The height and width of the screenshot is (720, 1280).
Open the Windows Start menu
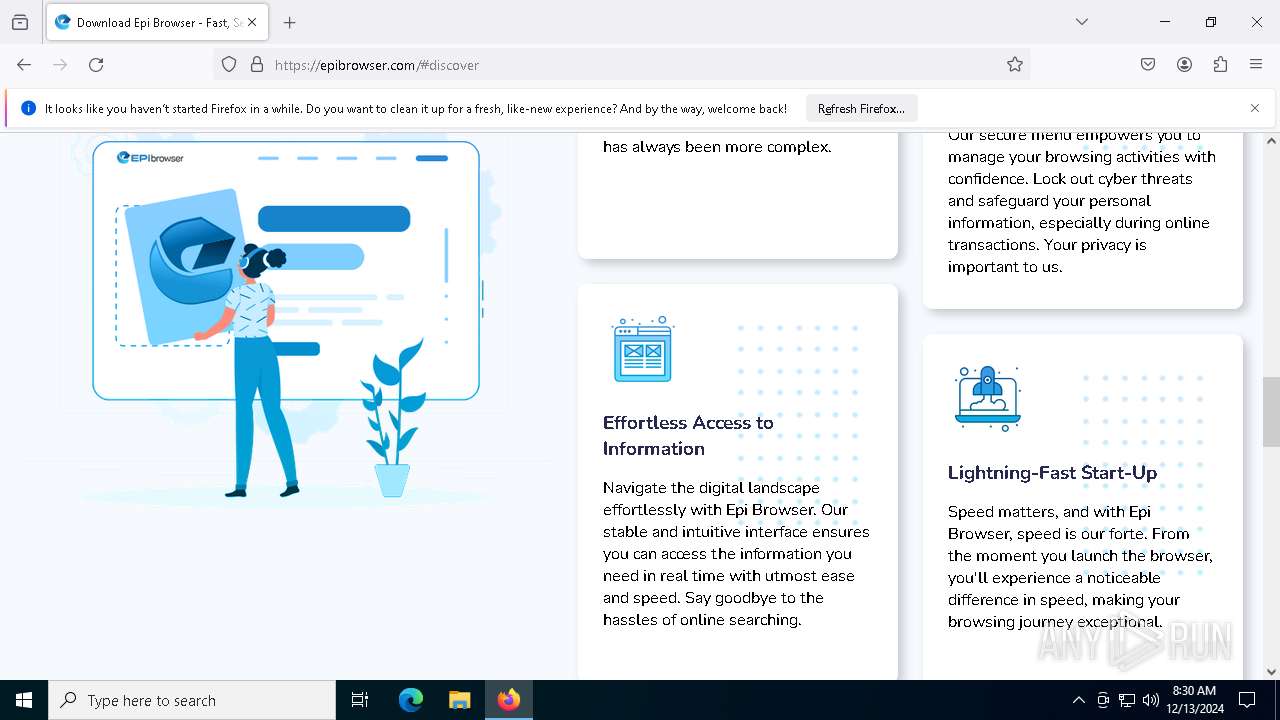click(24, 700)
